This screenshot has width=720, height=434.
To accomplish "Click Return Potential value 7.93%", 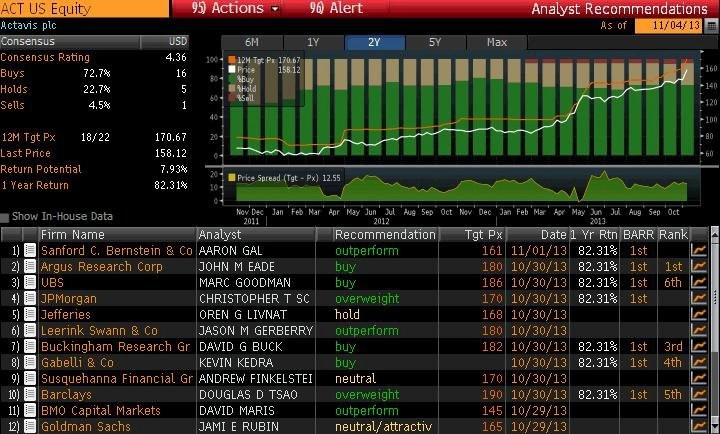I will (174, 169).
